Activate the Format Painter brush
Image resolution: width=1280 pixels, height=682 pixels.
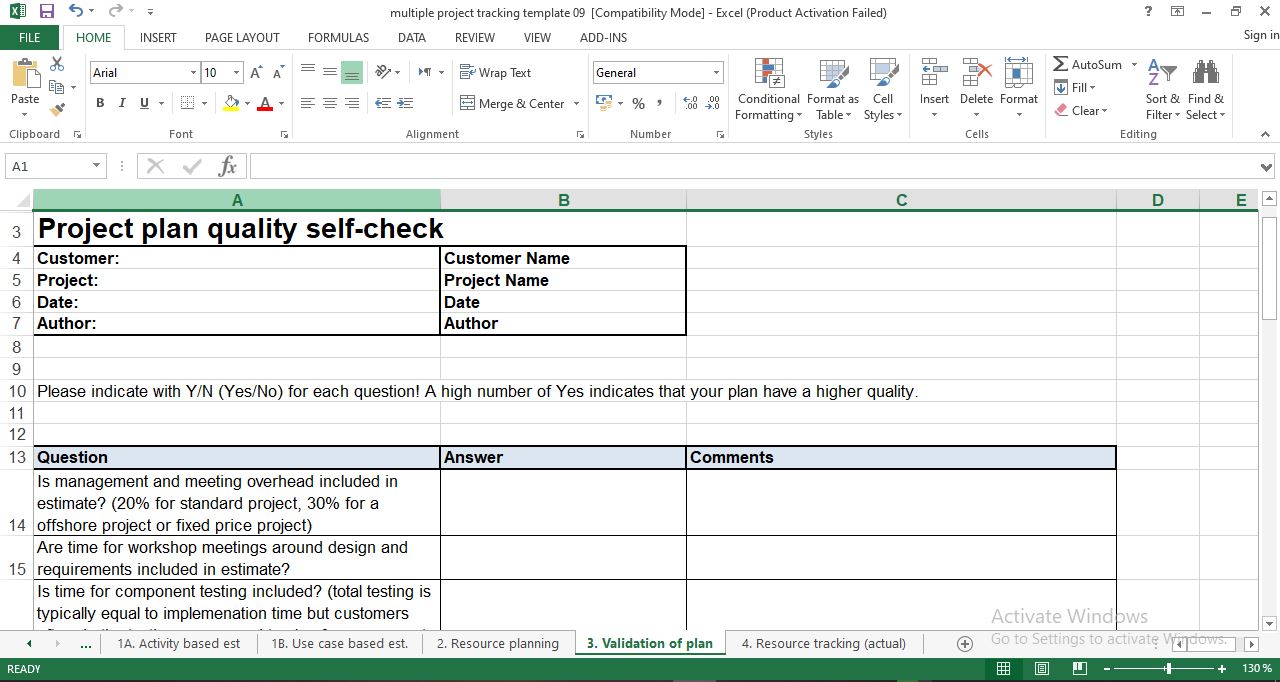(x=57, y=109)
